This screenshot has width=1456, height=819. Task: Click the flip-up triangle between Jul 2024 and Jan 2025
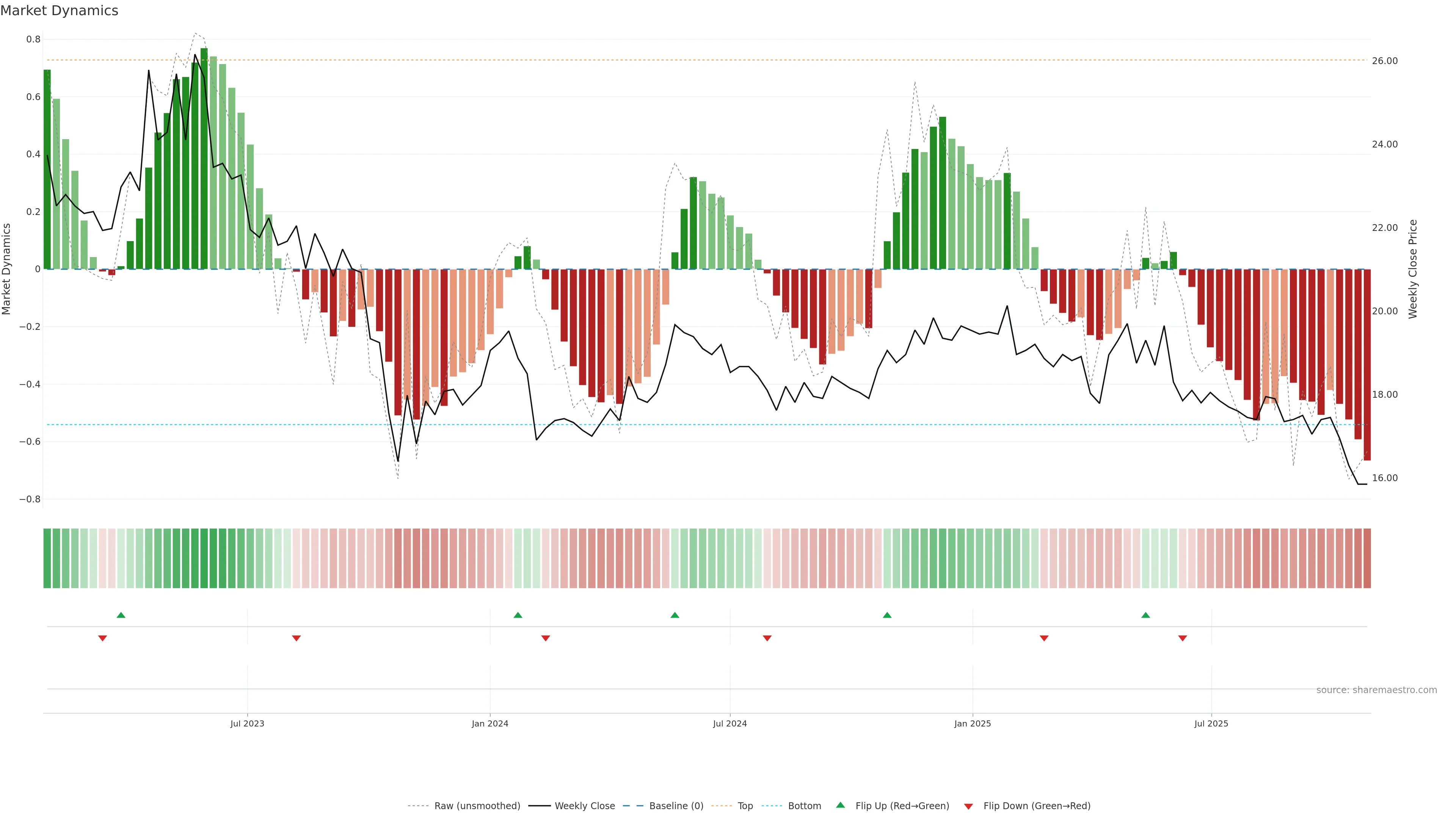887,615
